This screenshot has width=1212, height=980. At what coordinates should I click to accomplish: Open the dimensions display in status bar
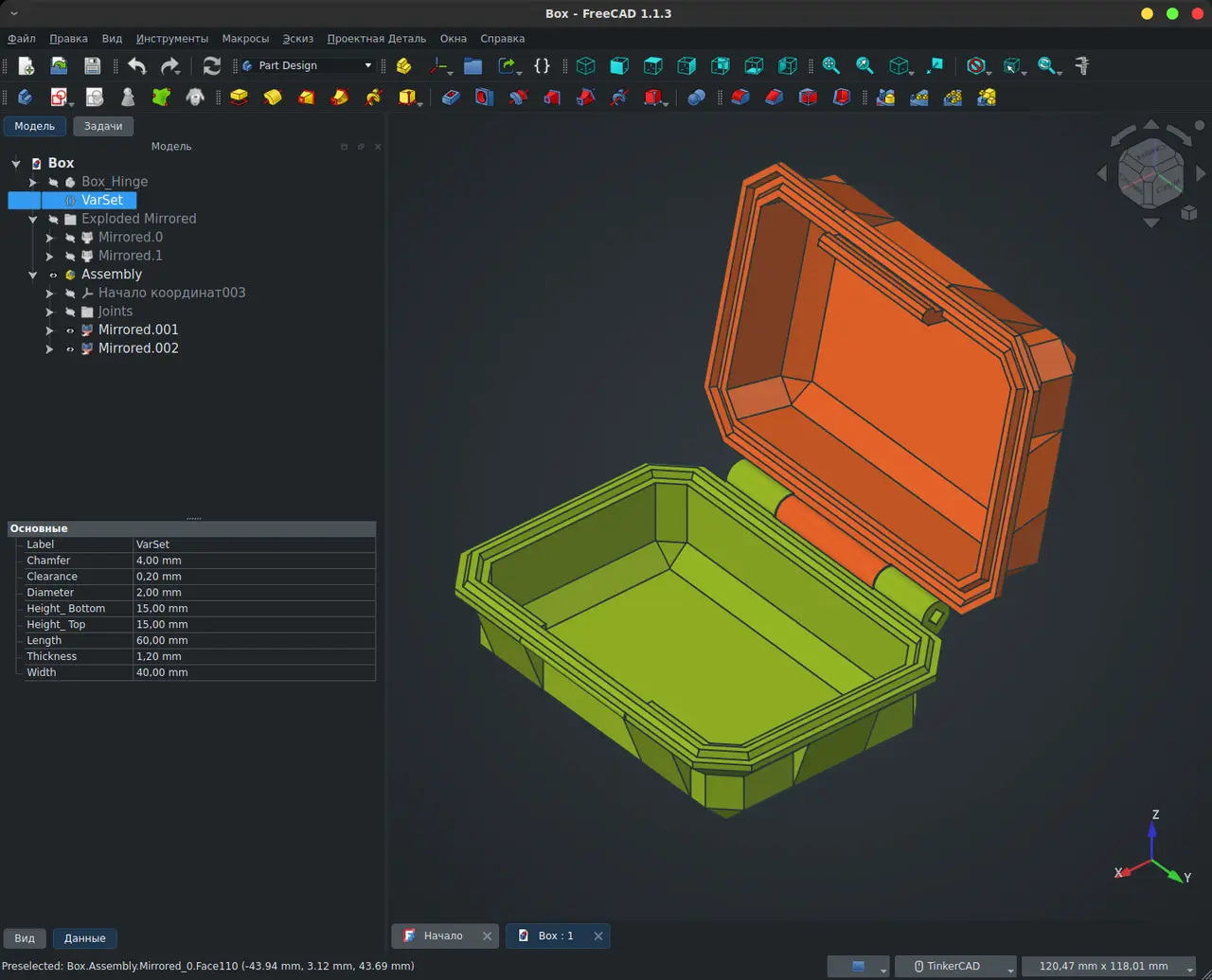click(1109, 966)
